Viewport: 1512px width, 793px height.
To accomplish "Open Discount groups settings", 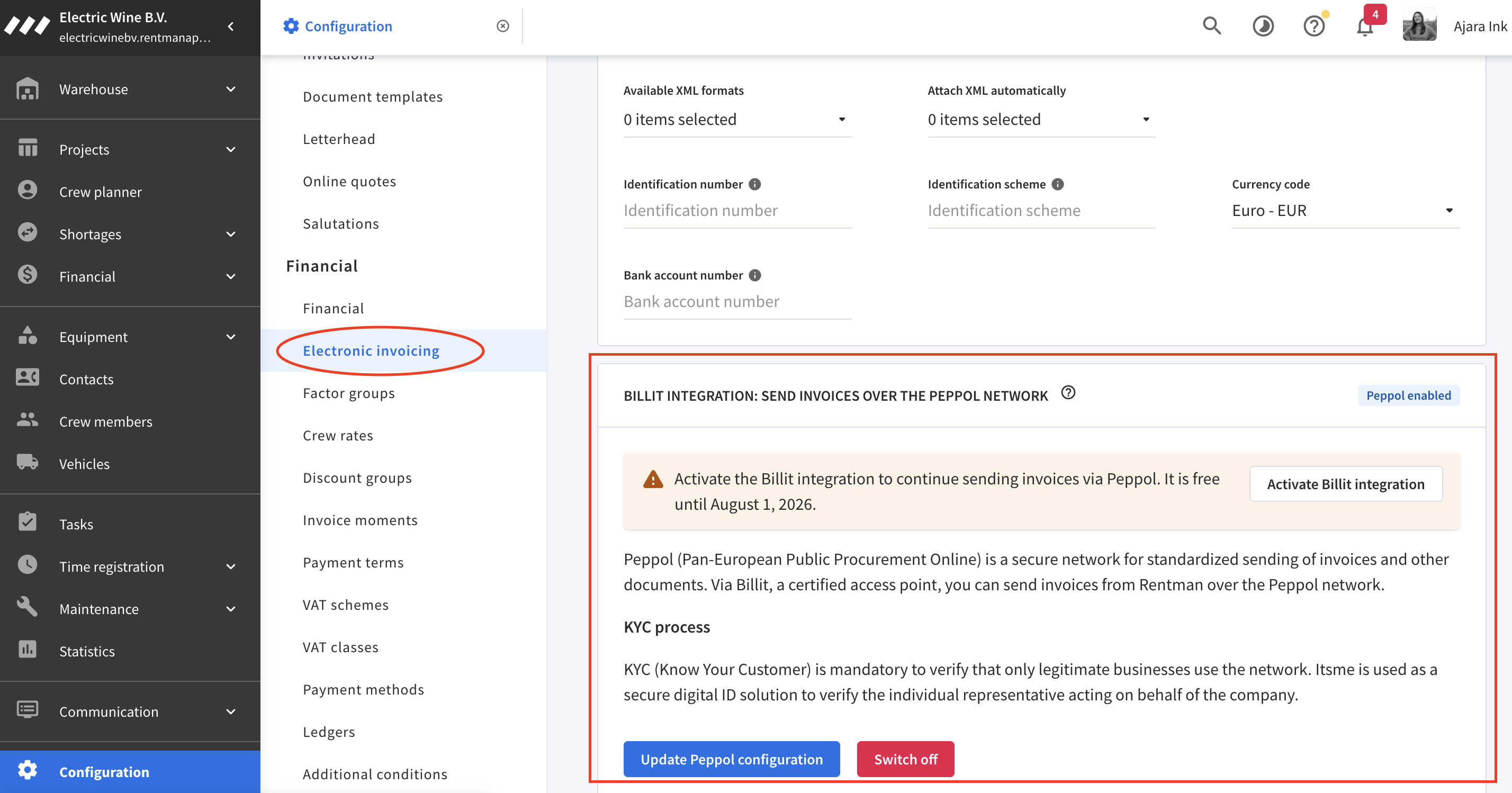I will (357, 478).
